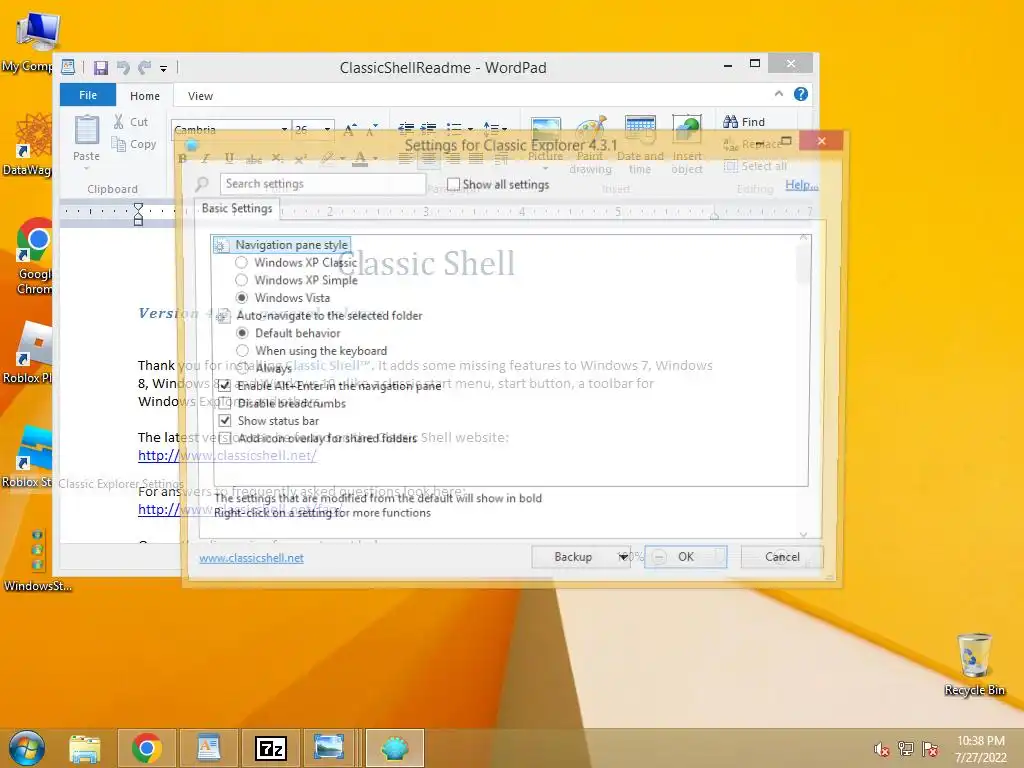Click the Decrease indent icon in WordPad
Image resolution: width=1024 pixels, height=768 pixels.
coord(406,128)
